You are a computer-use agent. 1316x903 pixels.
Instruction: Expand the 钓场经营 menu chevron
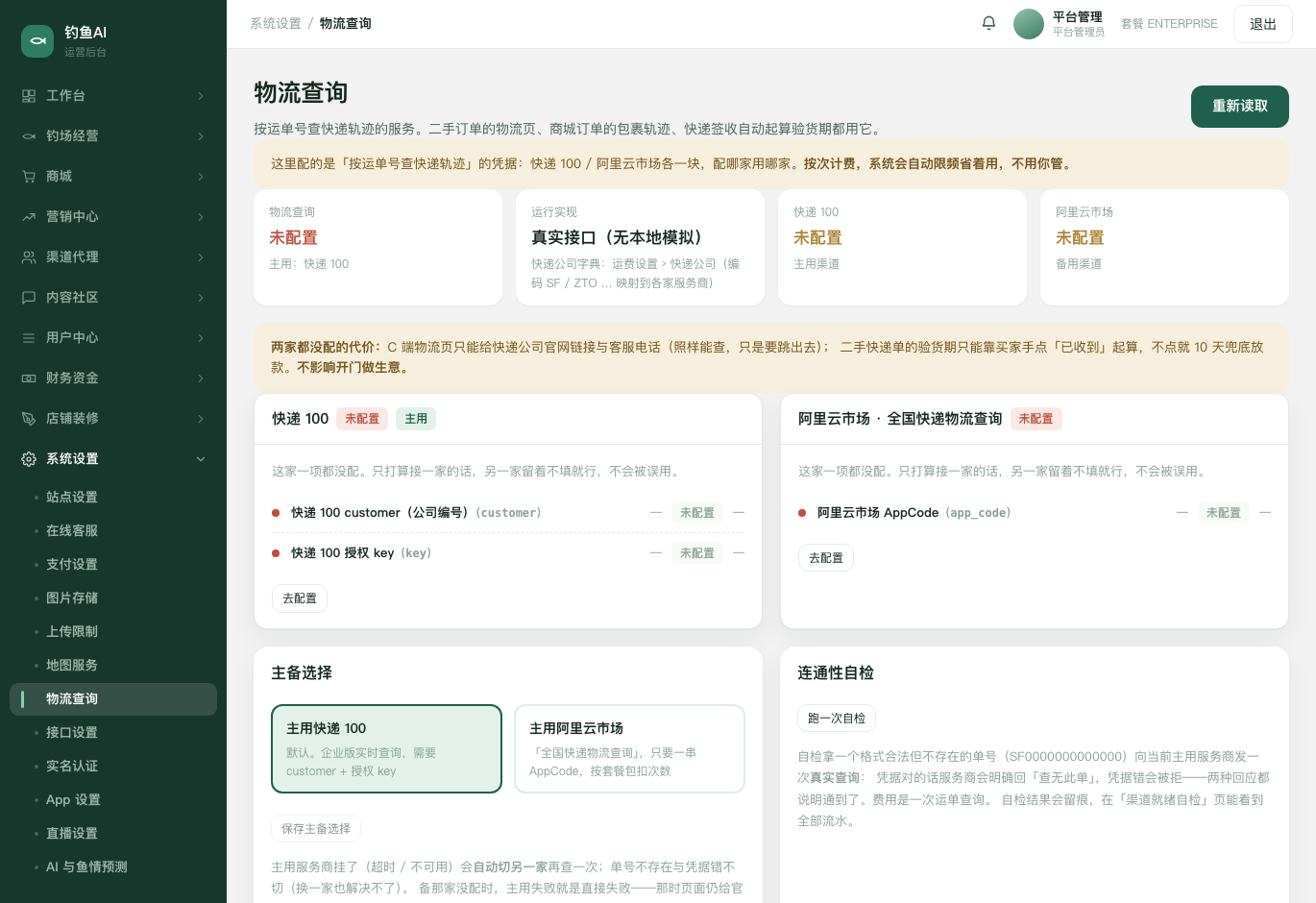click(201, 136)
